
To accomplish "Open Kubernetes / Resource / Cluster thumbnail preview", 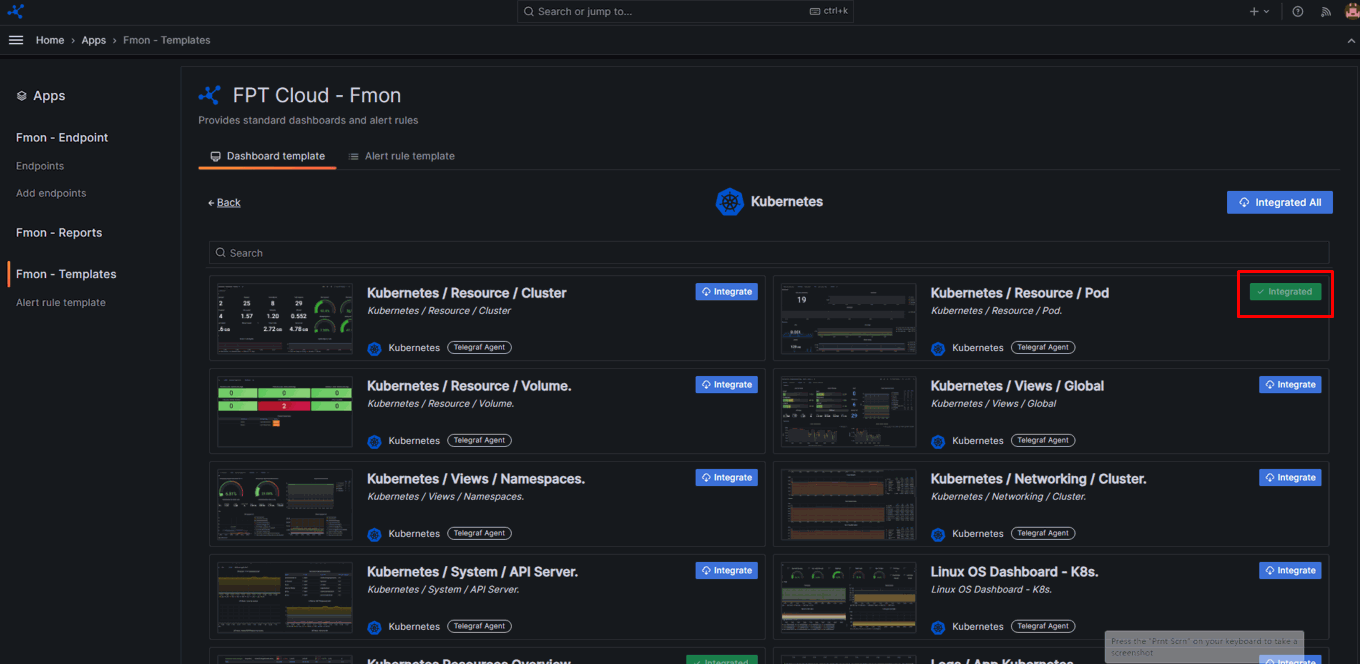I will (285, 319).
